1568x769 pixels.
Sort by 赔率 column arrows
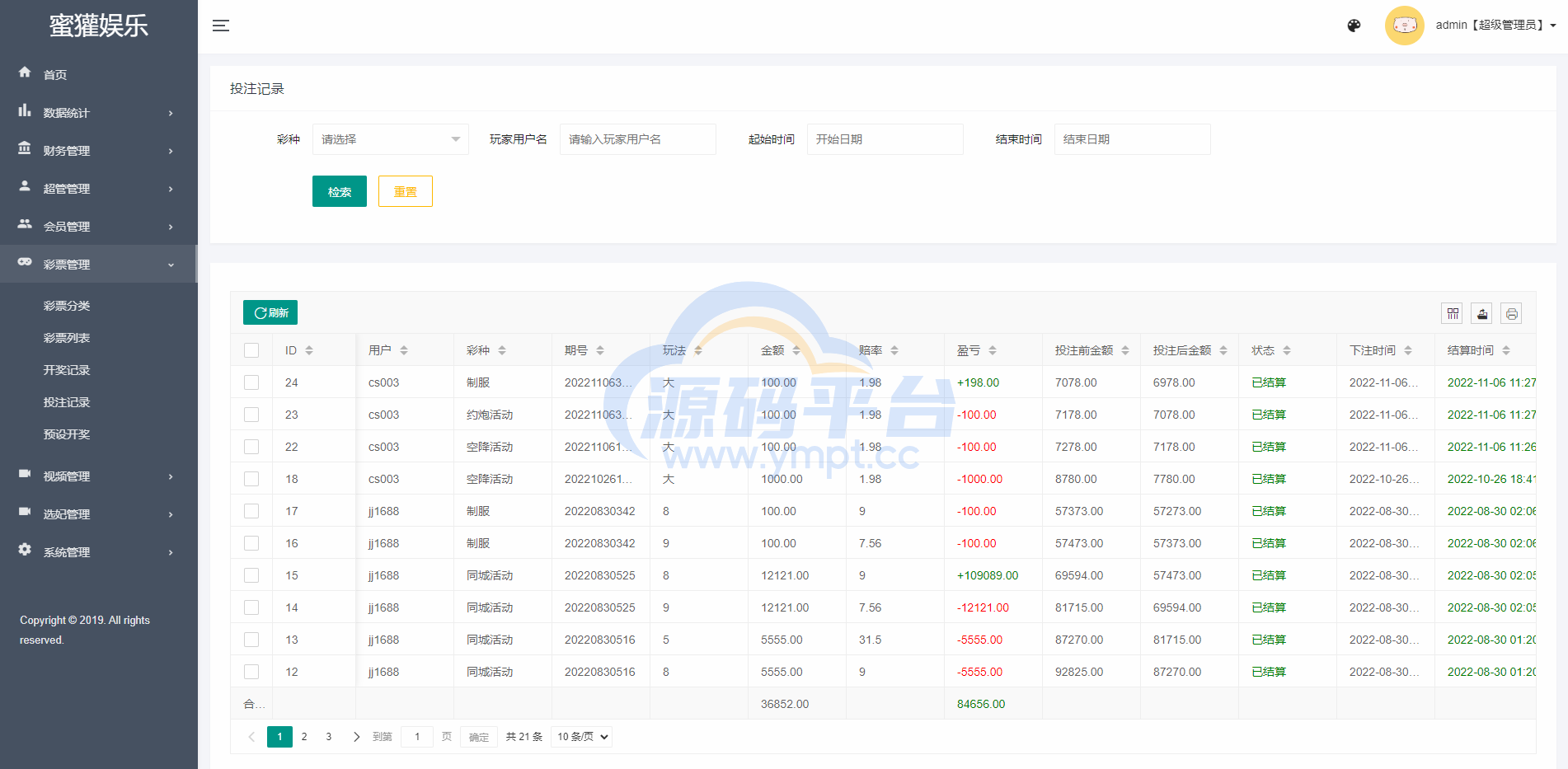[894, 350]
